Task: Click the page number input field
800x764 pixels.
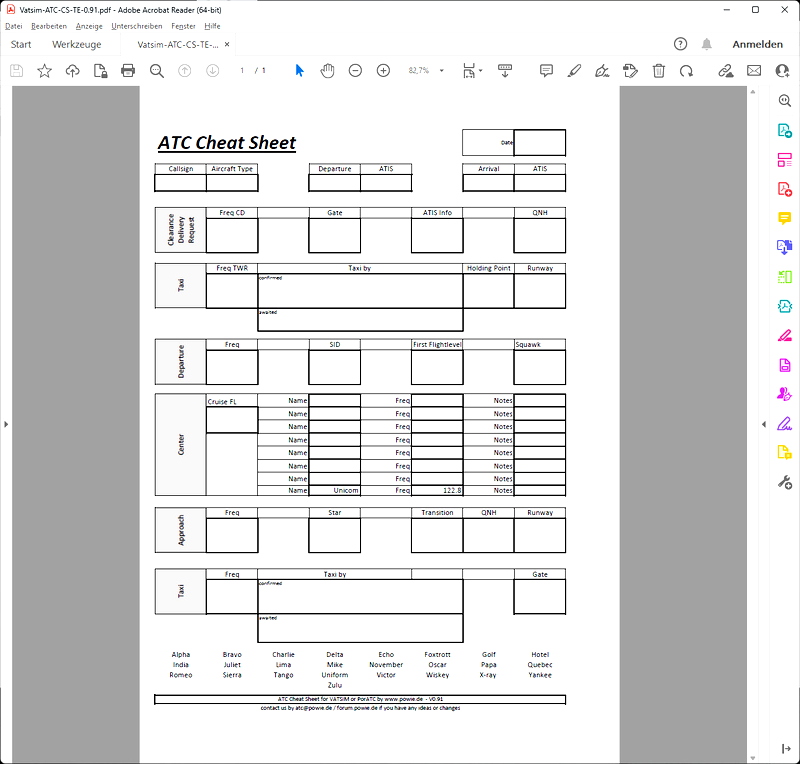Action: [240, 71]
